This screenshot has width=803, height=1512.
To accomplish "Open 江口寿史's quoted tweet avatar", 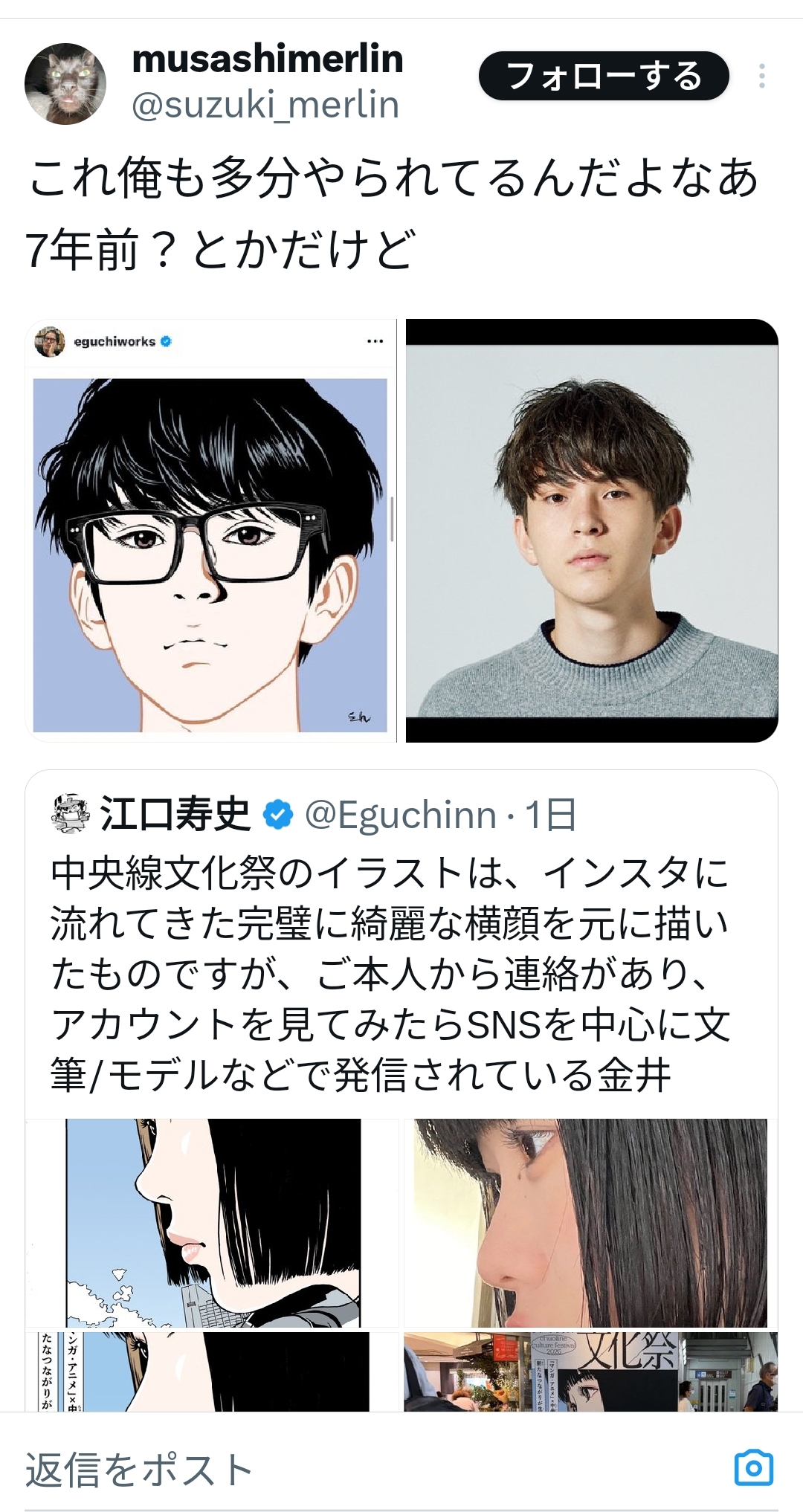I will point(70,814).
